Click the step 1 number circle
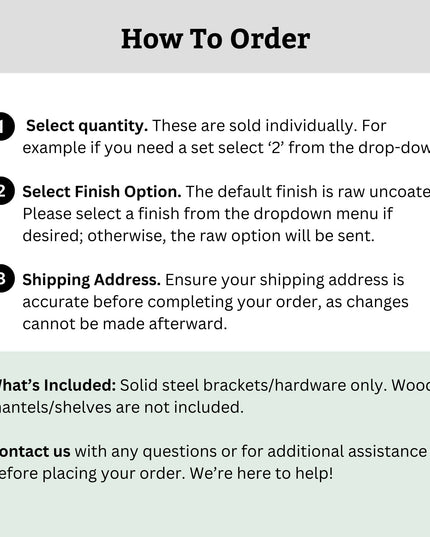430x537 pixels. tap(5, 126)
